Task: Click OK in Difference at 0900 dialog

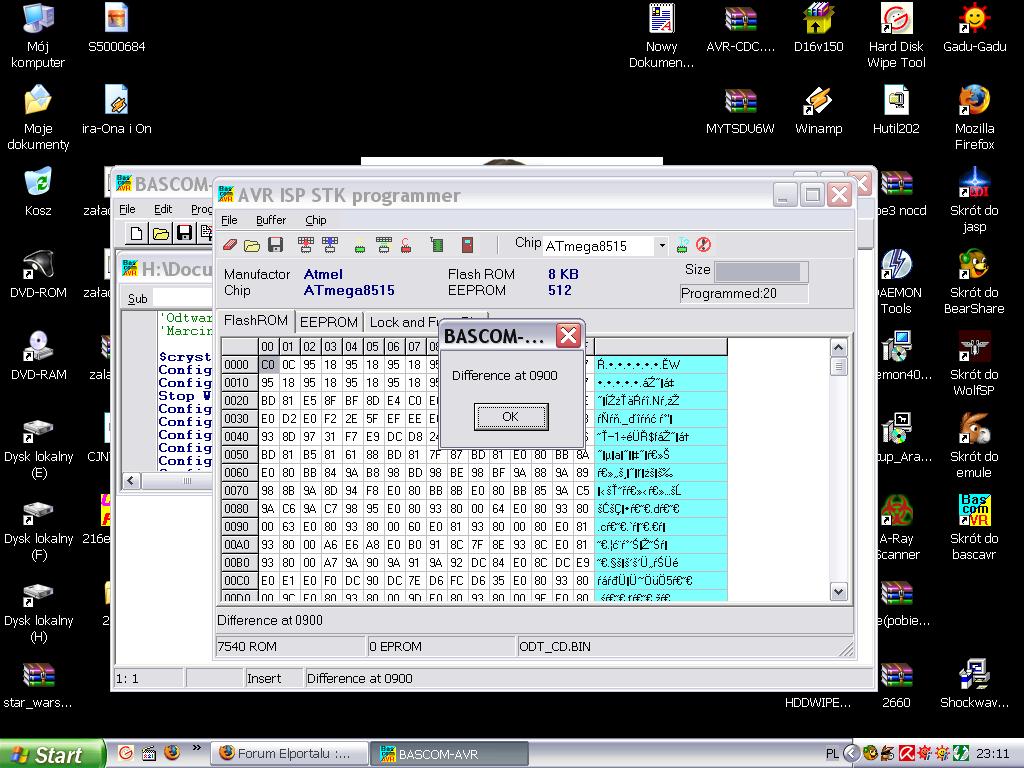Action: (x=511, y=417)
